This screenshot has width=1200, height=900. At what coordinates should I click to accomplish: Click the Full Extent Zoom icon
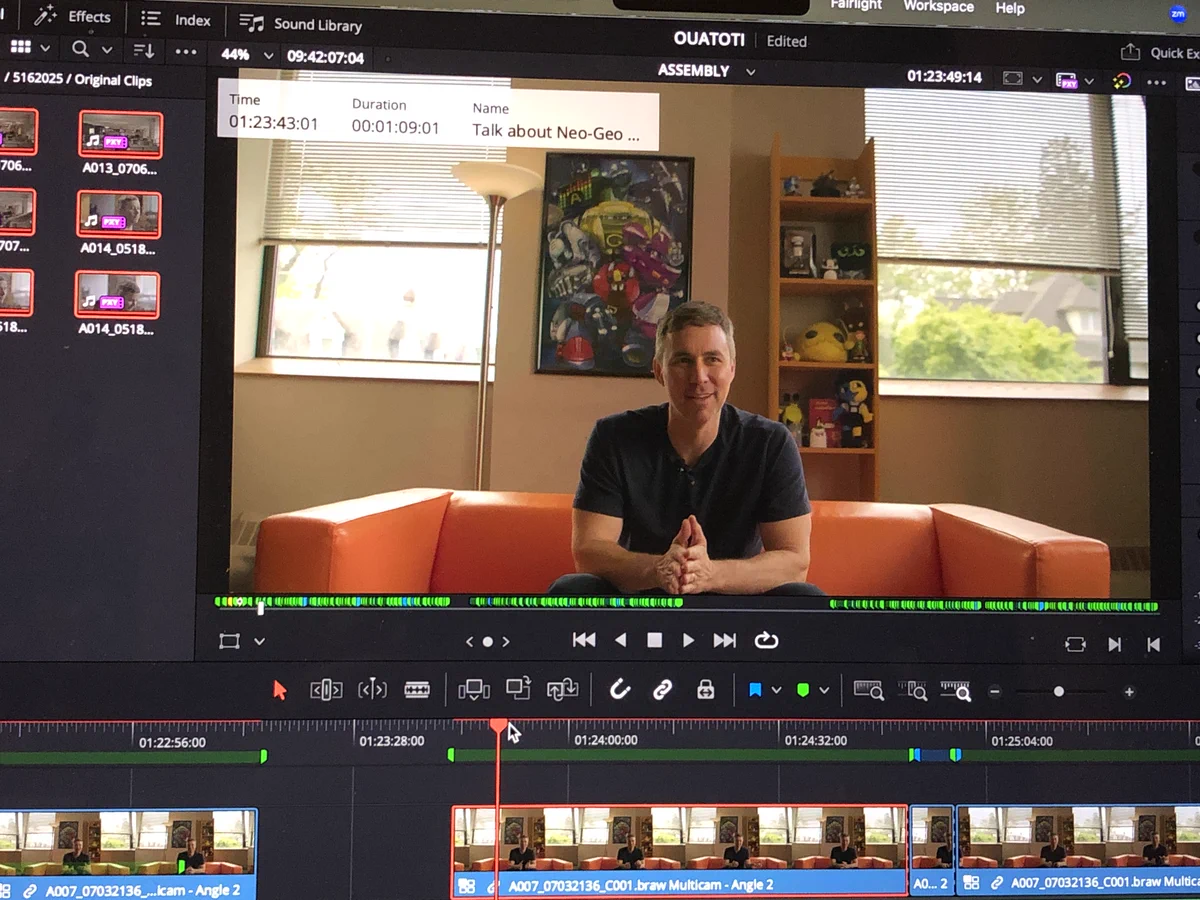pyautogui.click(x=868, y=690)
